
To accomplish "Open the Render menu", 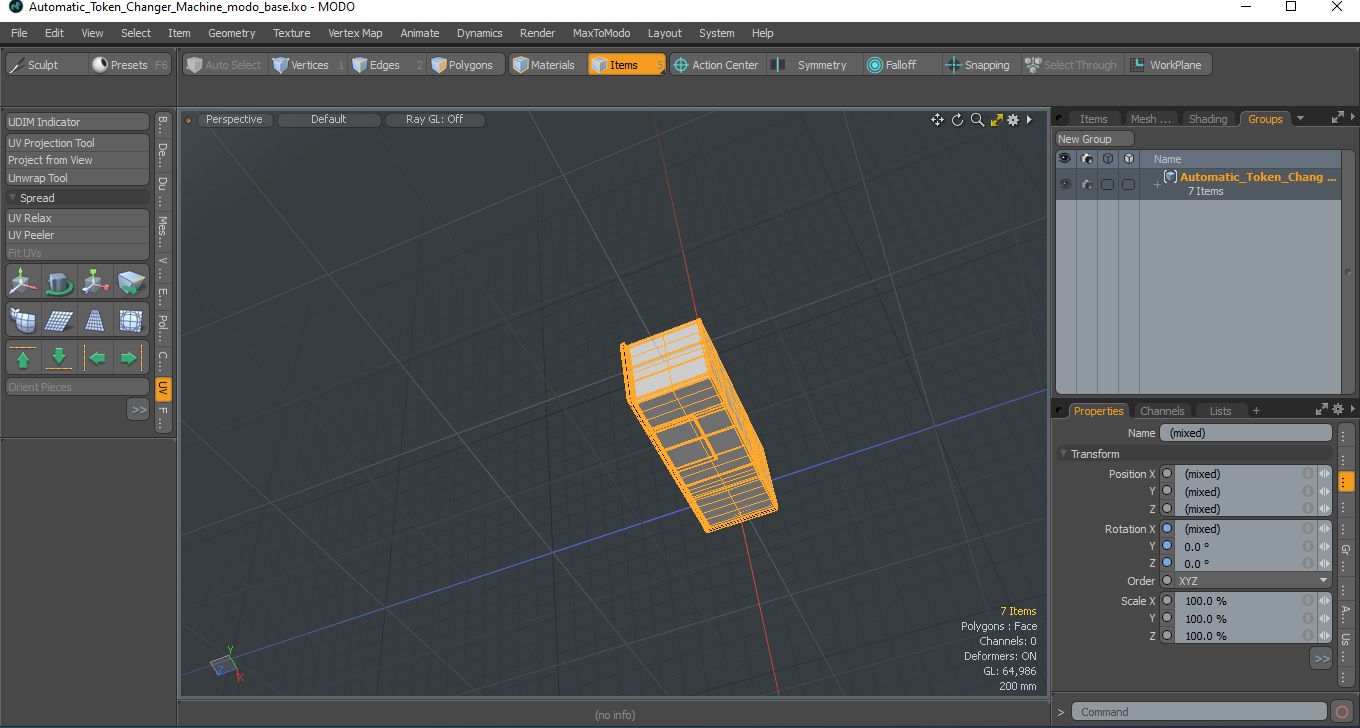I will click(x=537, y=33).
